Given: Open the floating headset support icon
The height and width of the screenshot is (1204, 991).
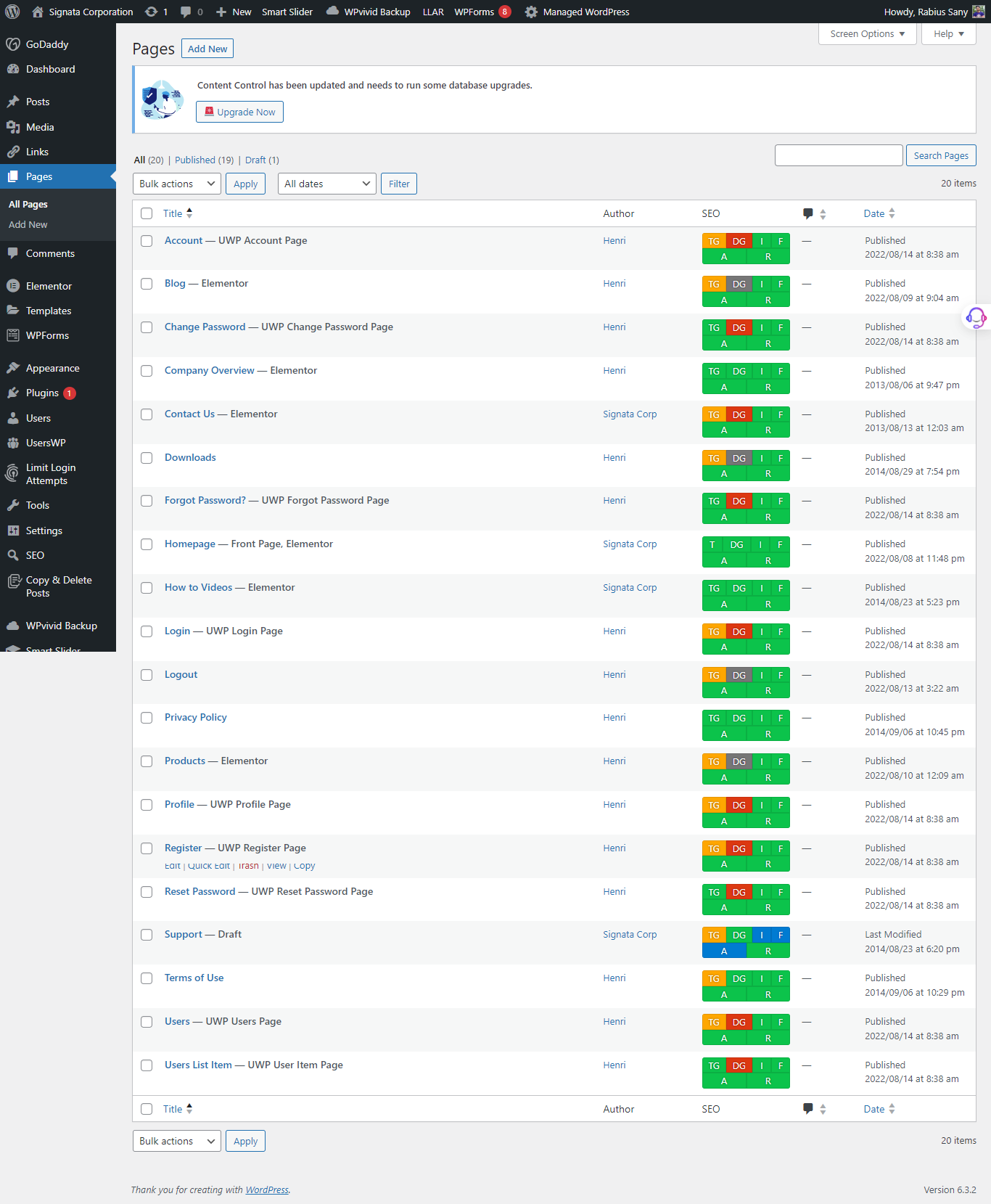Looking at the screenshot, I should pos(976,317).
